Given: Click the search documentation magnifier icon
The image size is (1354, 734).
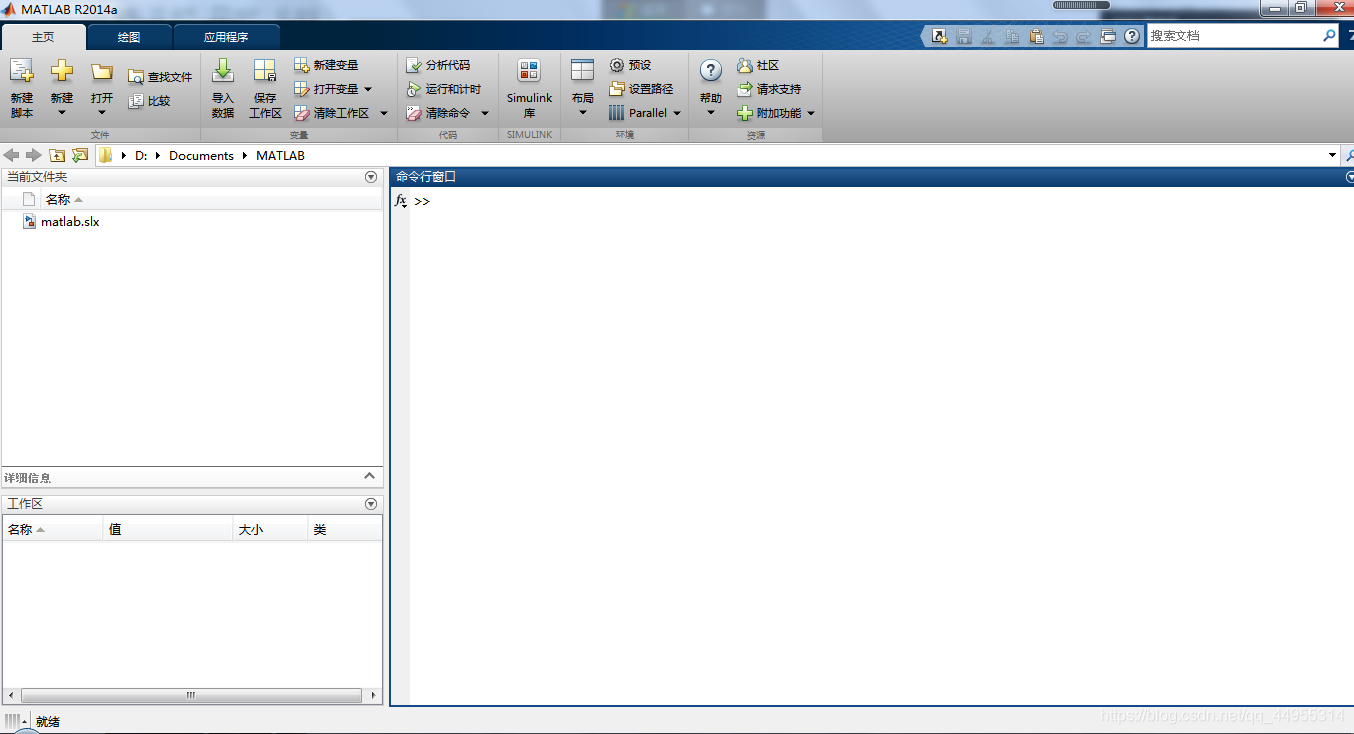Looking at the screenshot, I should pos(1329,35).
